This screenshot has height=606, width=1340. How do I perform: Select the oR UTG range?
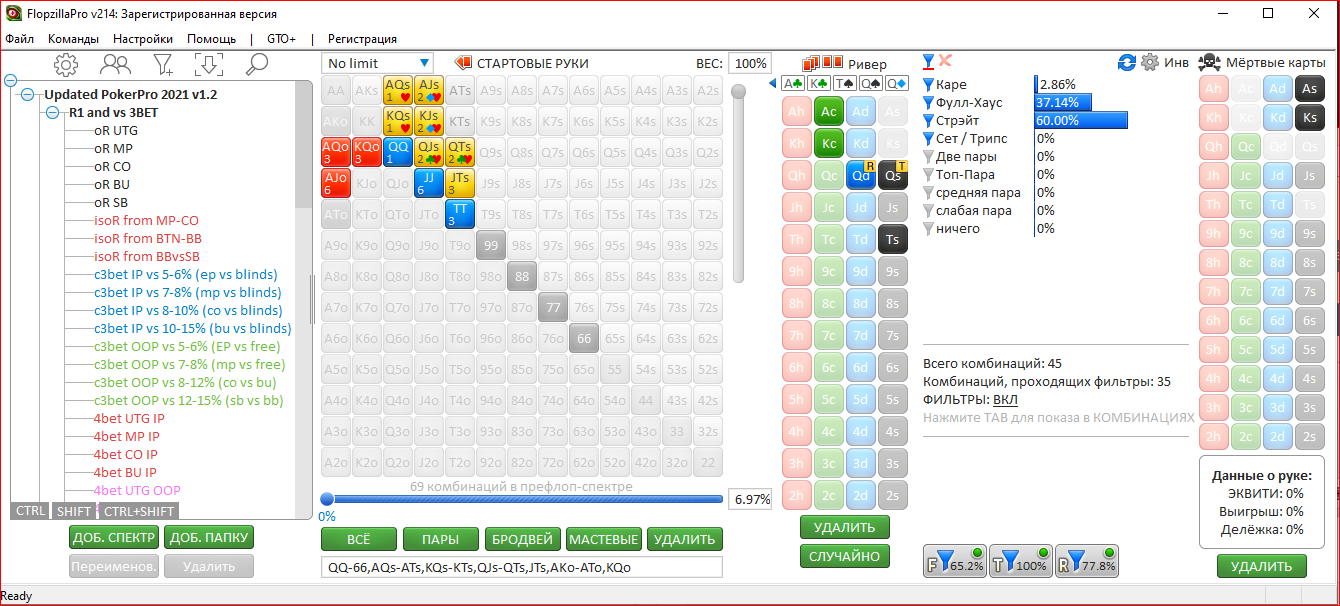[116, 130]
